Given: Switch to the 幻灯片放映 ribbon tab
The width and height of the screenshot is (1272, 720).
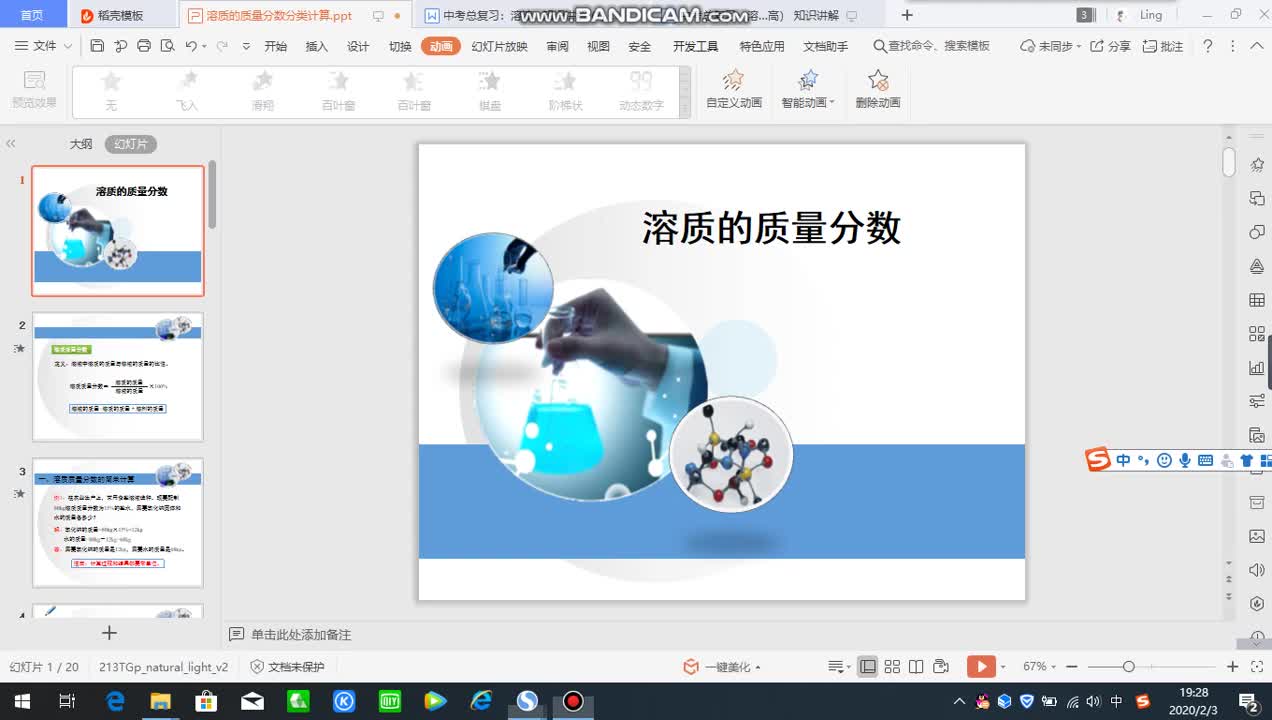Looking at the screenshot, I should 499,45.
